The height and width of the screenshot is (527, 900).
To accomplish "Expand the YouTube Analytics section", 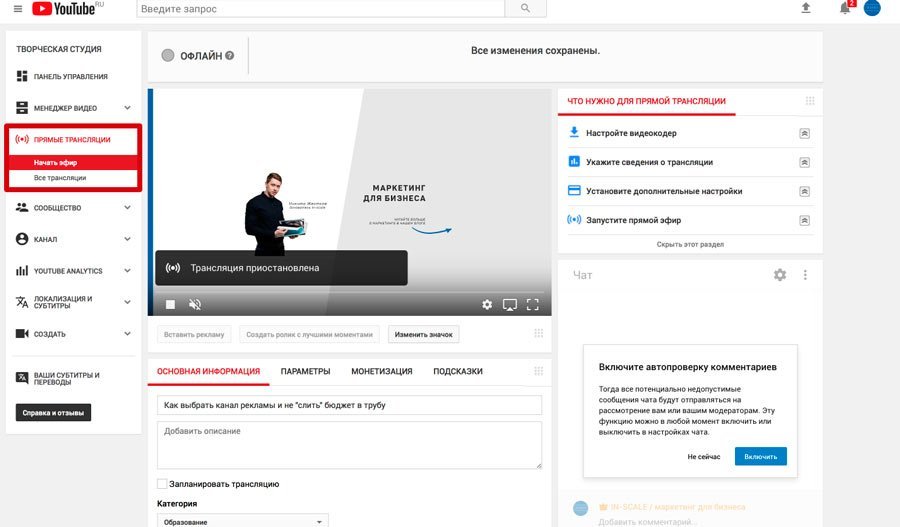I will [x=127, y=270].
